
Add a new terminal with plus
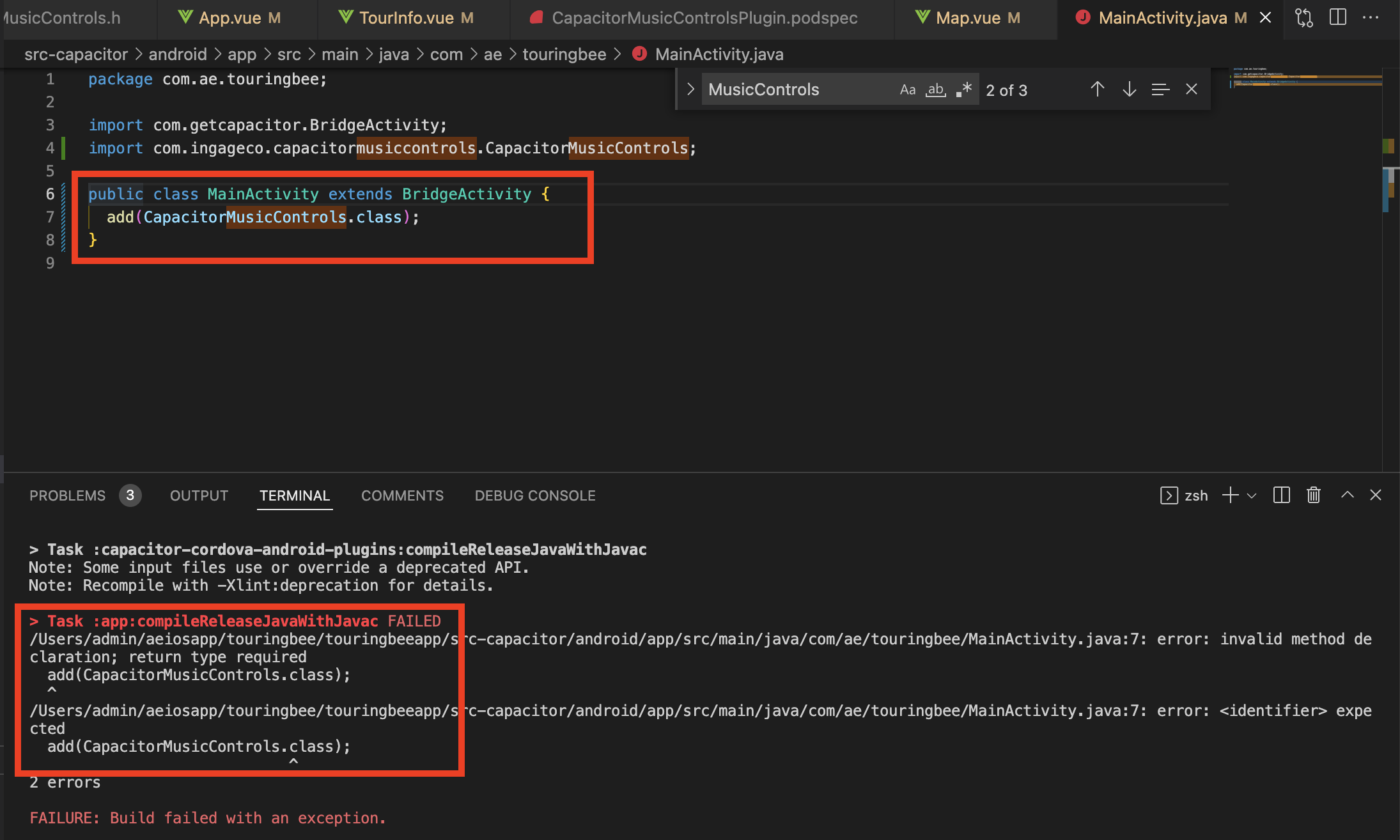[x=1229, y=495]
